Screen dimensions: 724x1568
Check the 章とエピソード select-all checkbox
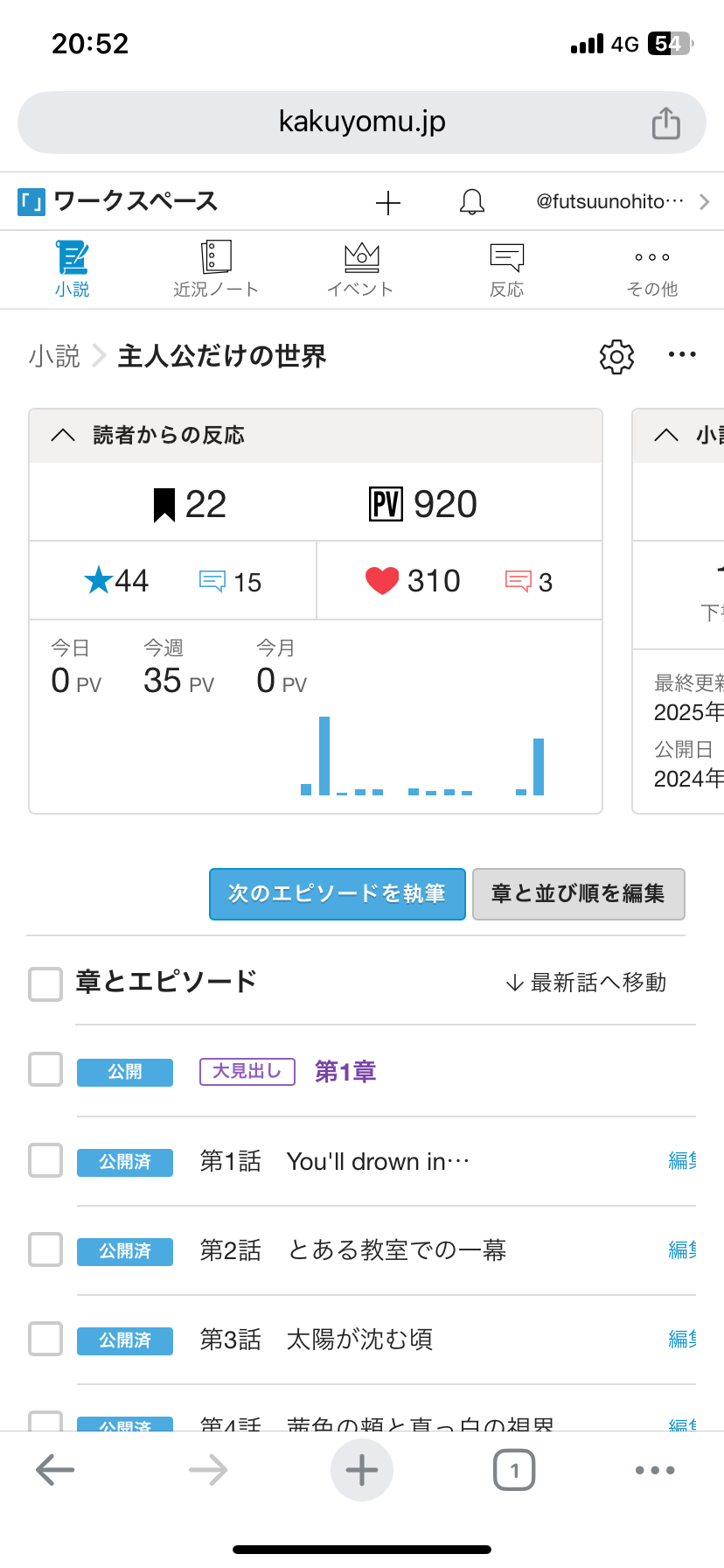(45, 983)
